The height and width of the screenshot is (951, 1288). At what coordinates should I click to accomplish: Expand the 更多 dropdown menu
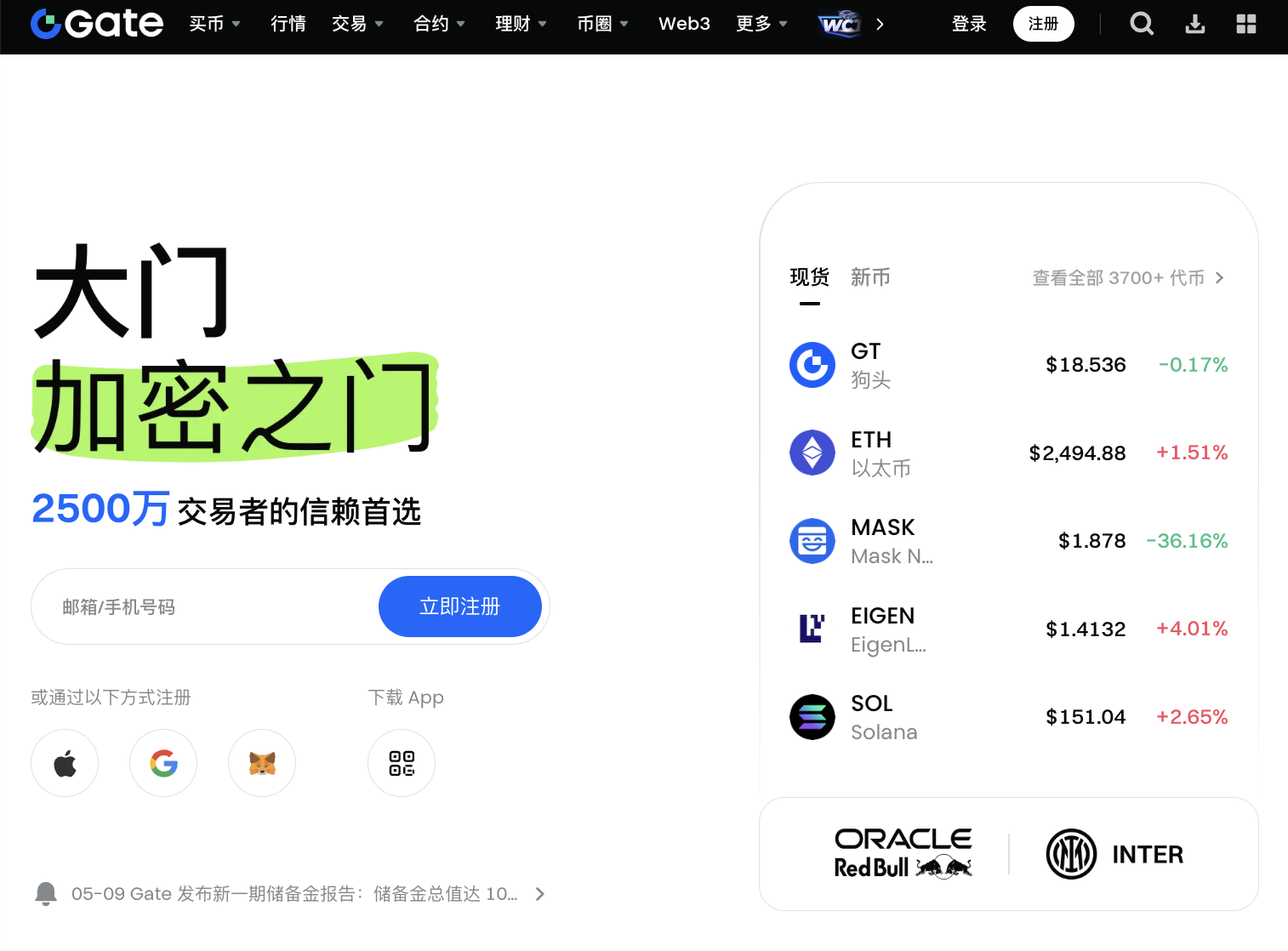[762, 24]
